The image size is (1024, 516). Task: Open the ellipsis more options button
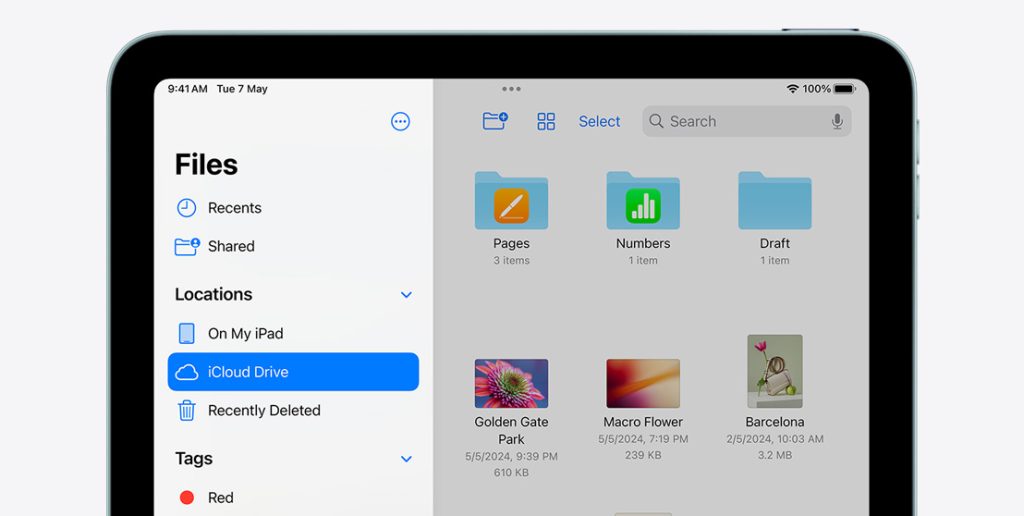click(400, 122)
